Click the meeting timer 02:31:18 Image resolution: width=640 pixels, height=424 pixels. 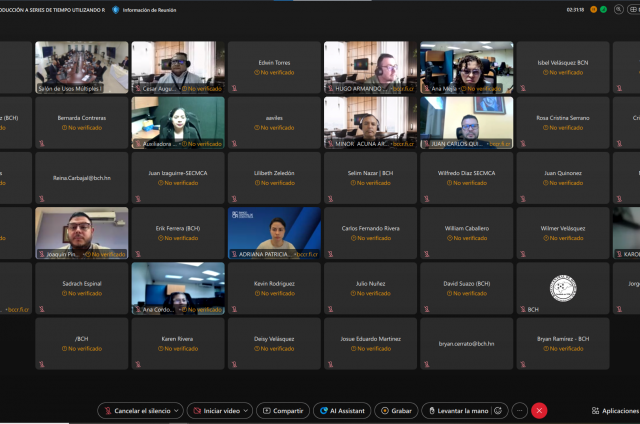575,10
